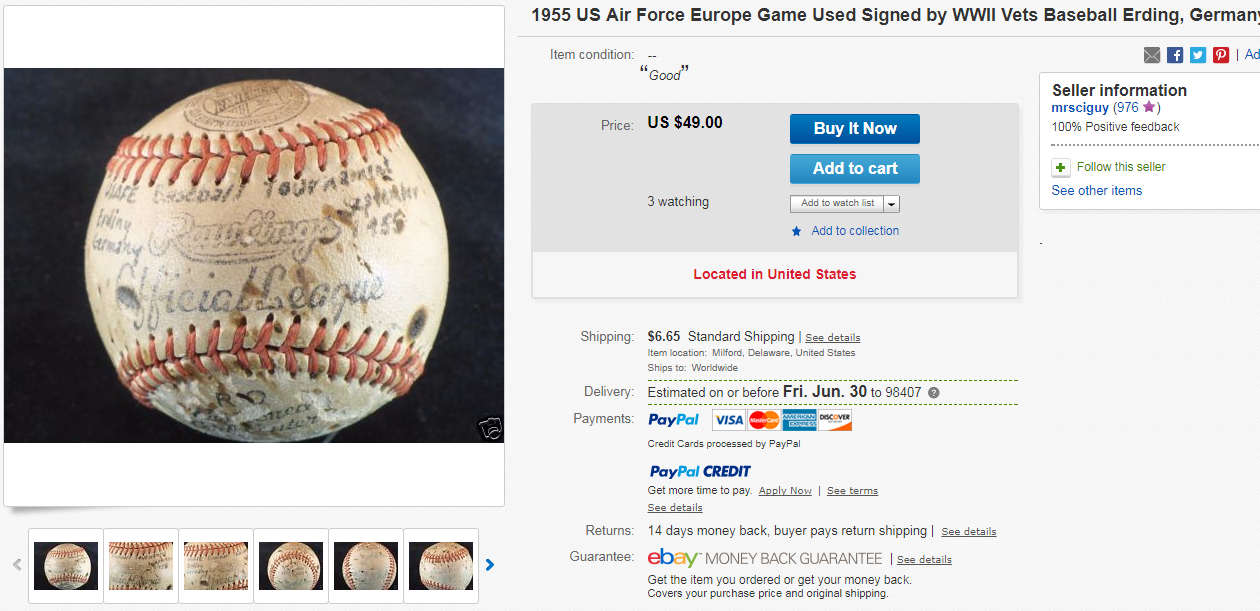This screenshot has height=611, width=1260.
Task: Expand the Add to watch list dropdown arrow
Action: click(891, 204)
